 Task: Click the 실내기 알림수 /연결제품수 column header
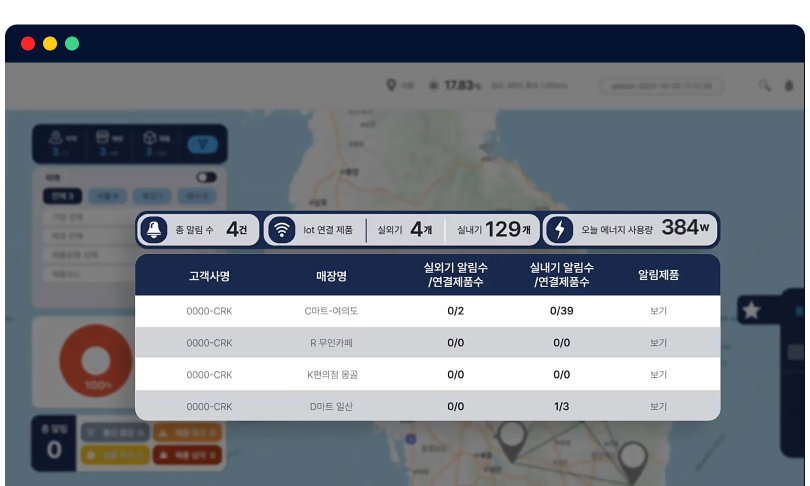(562, 275)
